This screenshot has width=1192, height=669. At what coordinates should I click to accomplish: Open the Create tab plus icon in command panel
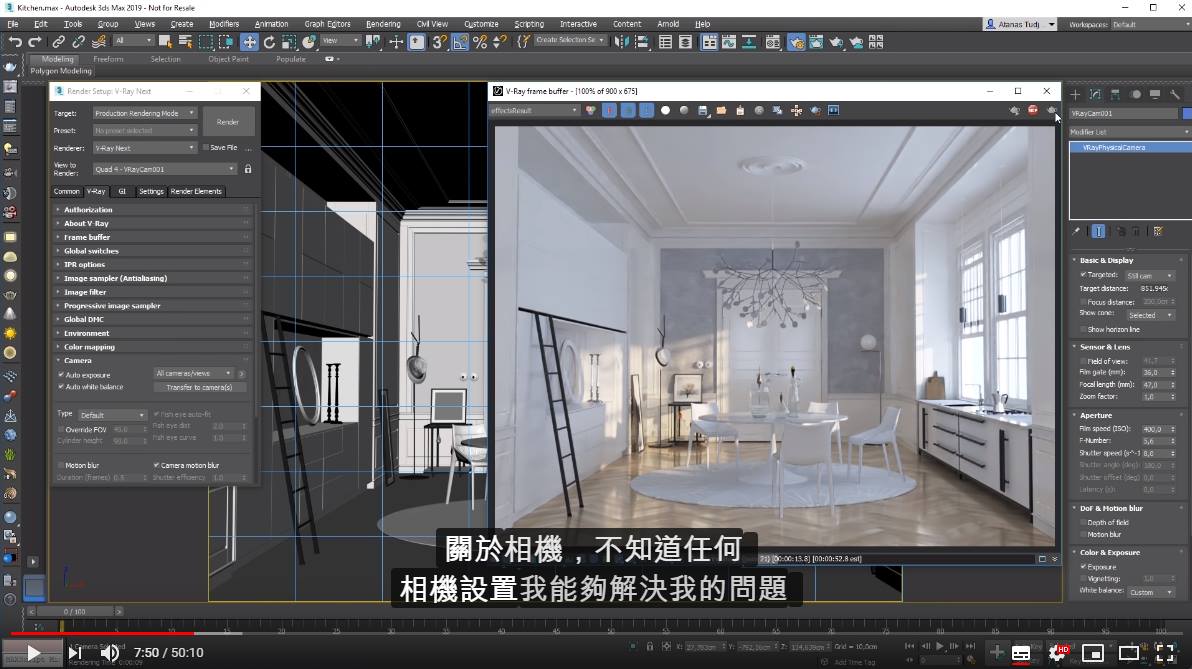click(x=1075, y=94)
